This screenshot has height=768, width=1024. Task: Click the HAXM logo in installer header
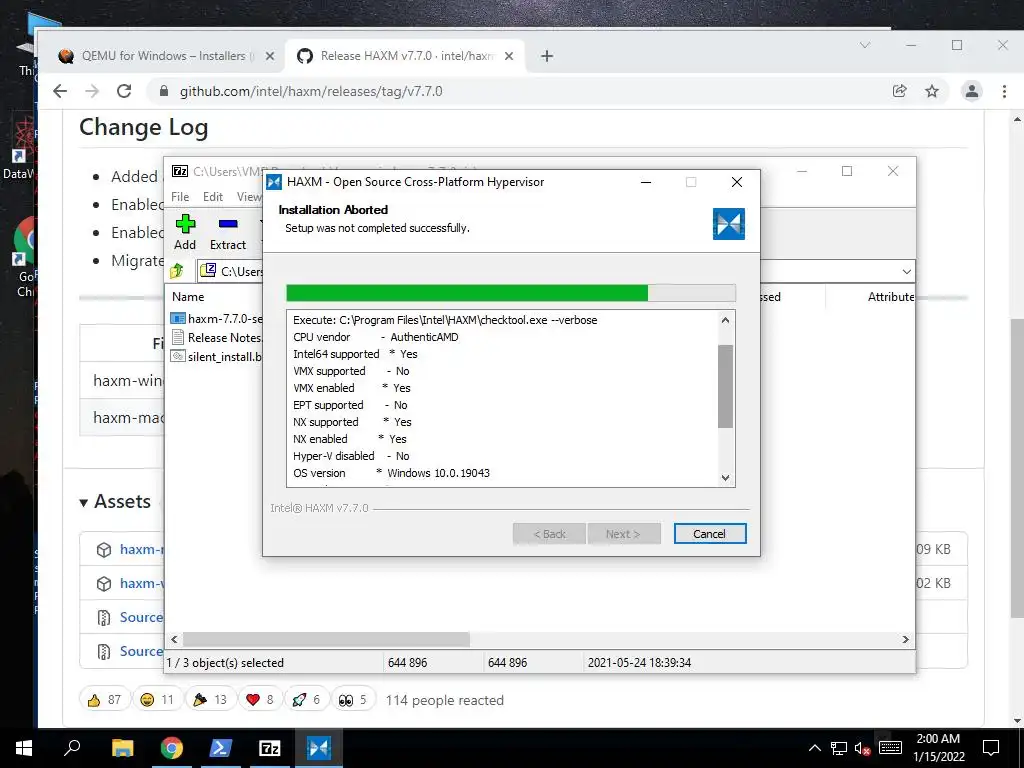click(x=729, y=224)
